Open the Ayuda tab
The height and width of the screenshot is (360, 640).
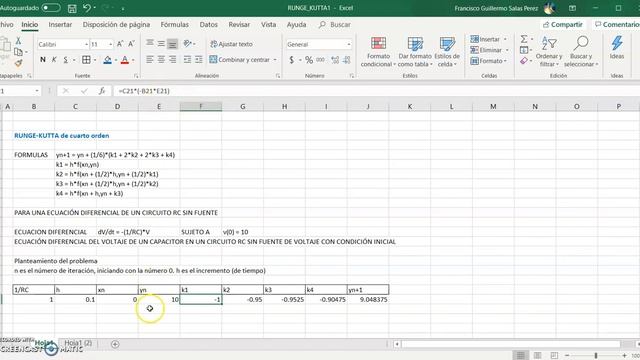[x=296, y=24]
